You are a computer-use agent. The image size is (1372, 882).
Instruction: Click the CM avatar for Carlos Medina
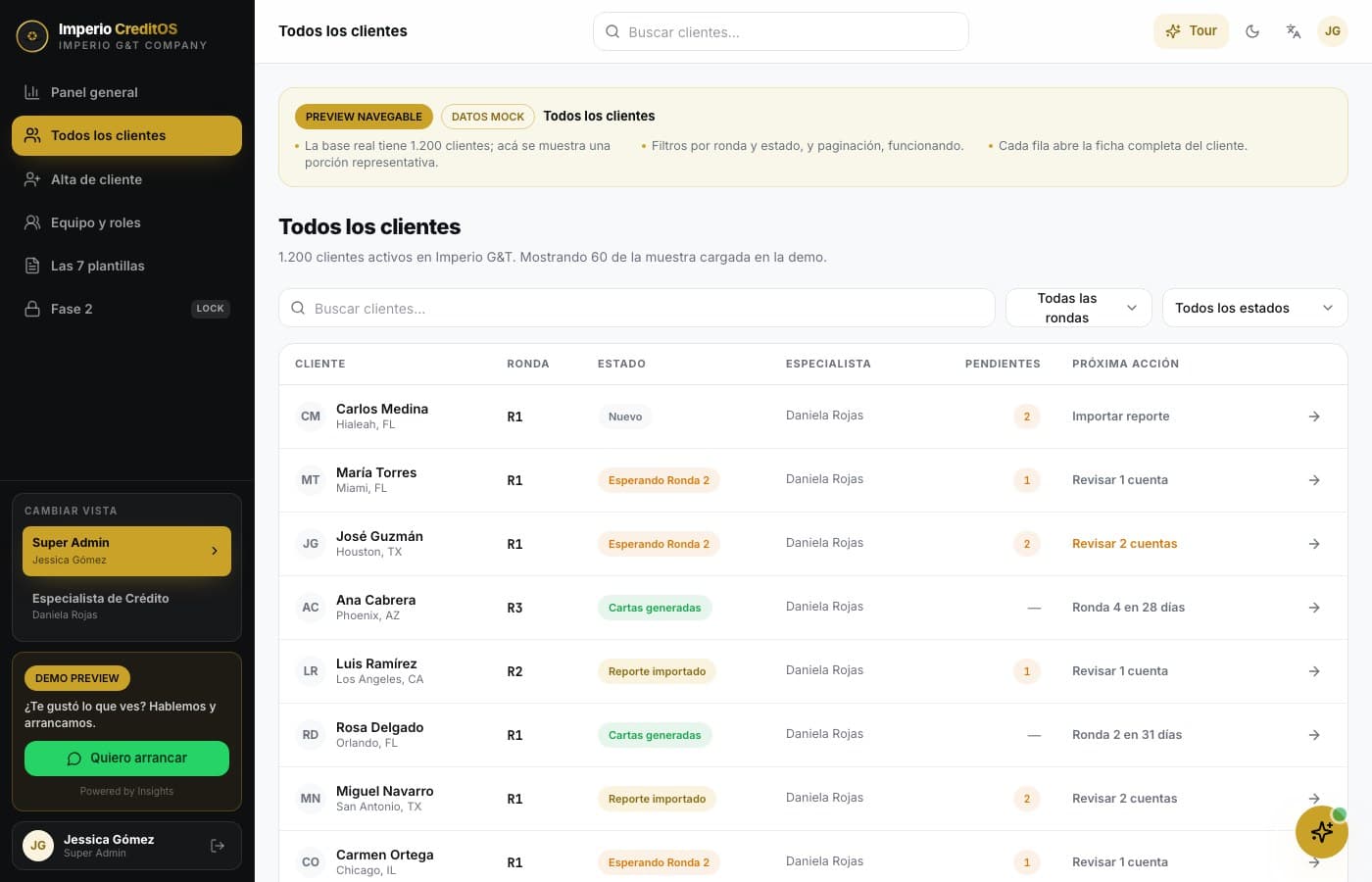(x=311, y=416)
